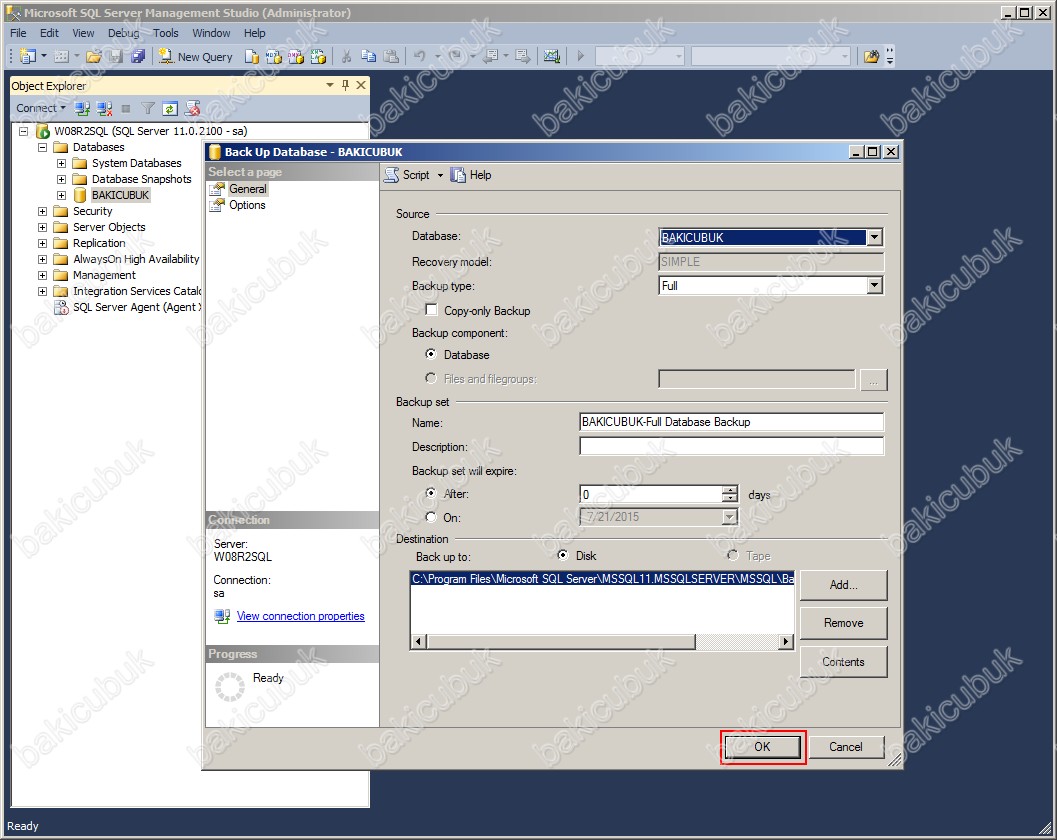Click the backup set Name field
The width and height of the screenshot is (1057, 840).
click(731, 422)
